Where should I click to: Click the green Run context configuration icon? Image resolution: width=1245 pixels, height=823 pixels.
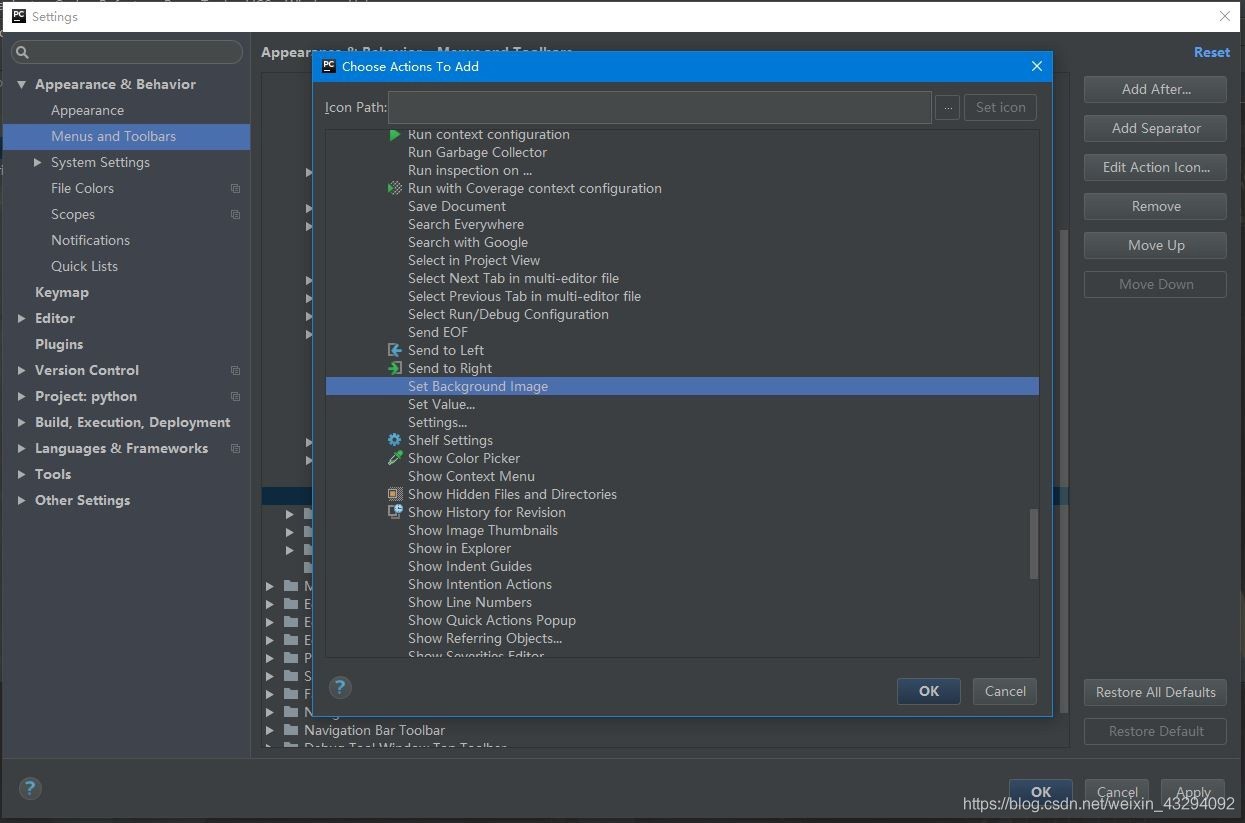(x=395, y=134)
